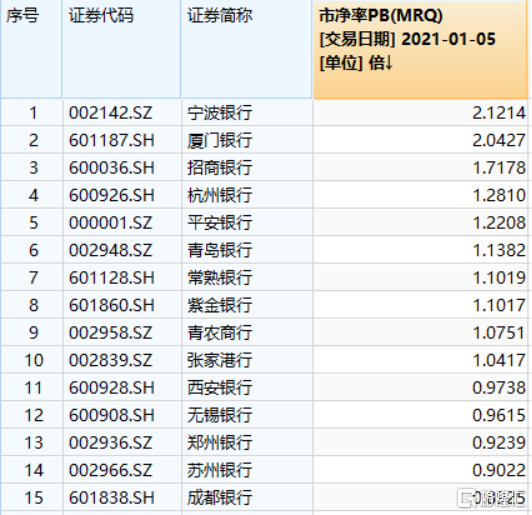The width and height of the screenshot is (532, 515).
Task: Click the PB value 0.9615
Action: pos(499,415)
